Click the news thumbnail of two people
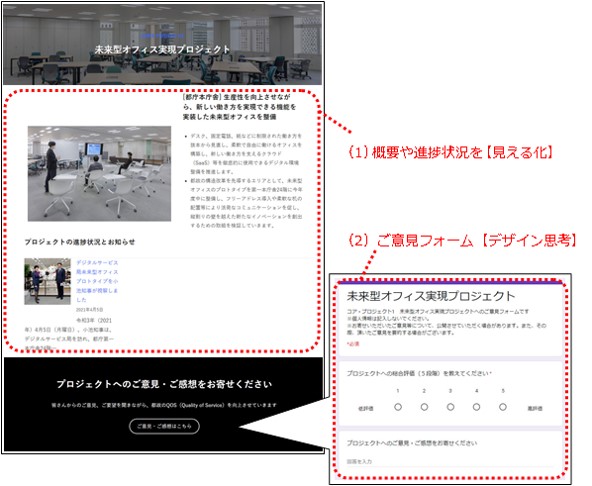The image size is (592, 486). click(x=48, y=281)
